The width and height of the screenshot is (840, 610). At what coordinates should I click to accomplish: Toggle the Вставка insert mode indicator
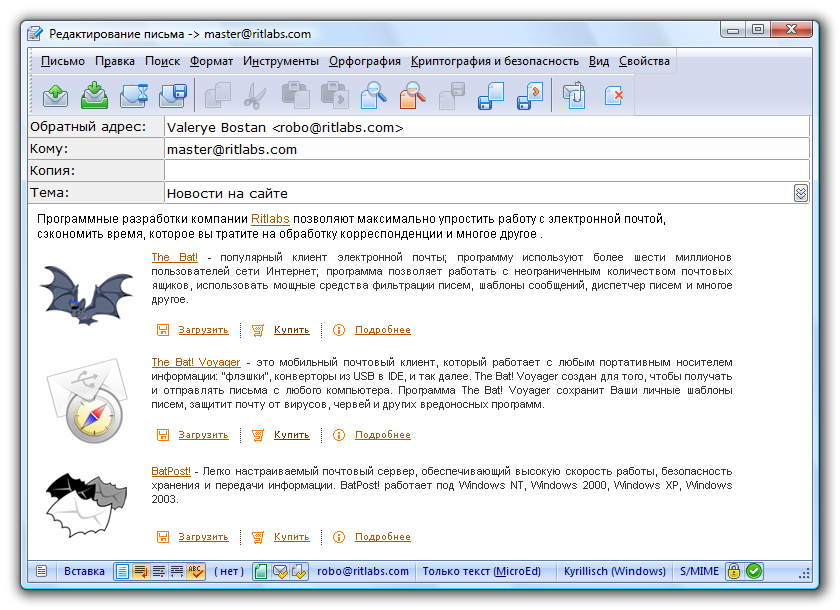84,571
